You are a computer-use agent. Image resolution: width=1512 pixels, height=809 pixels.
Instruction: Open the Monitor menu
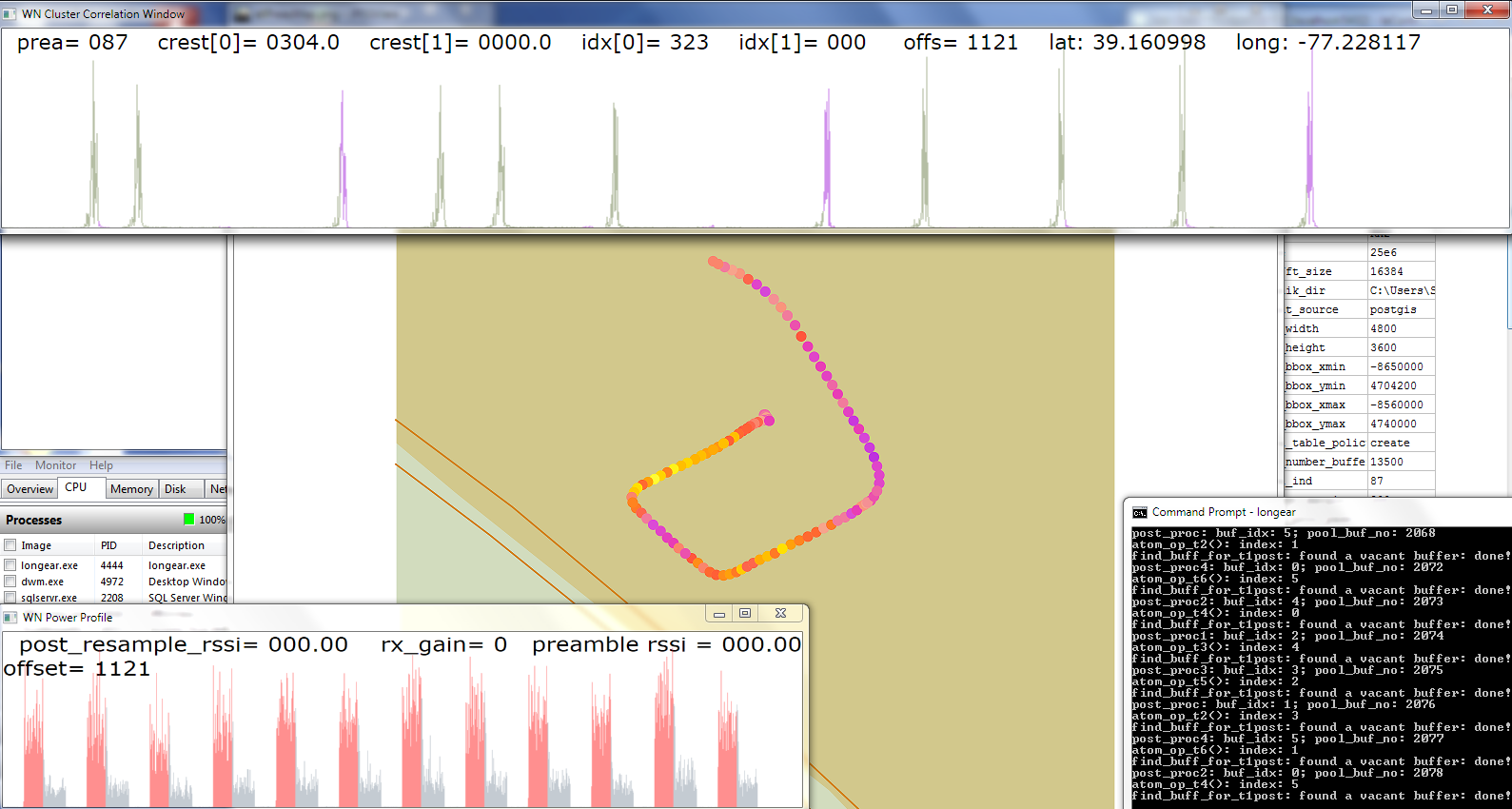(55, 465)
